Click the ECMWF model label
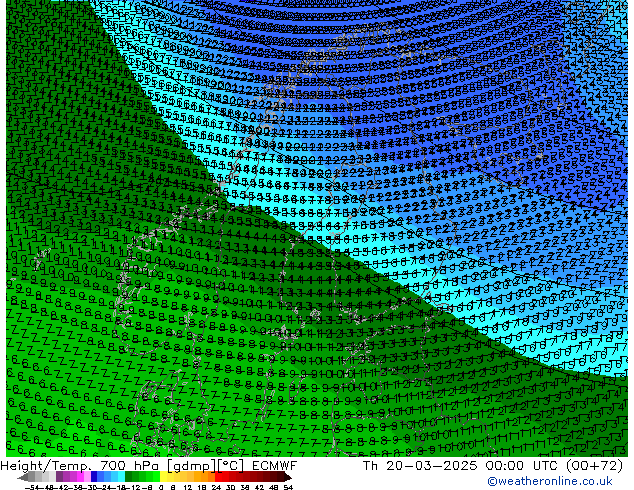The image size is (634, 490). (x=275, y=466)
